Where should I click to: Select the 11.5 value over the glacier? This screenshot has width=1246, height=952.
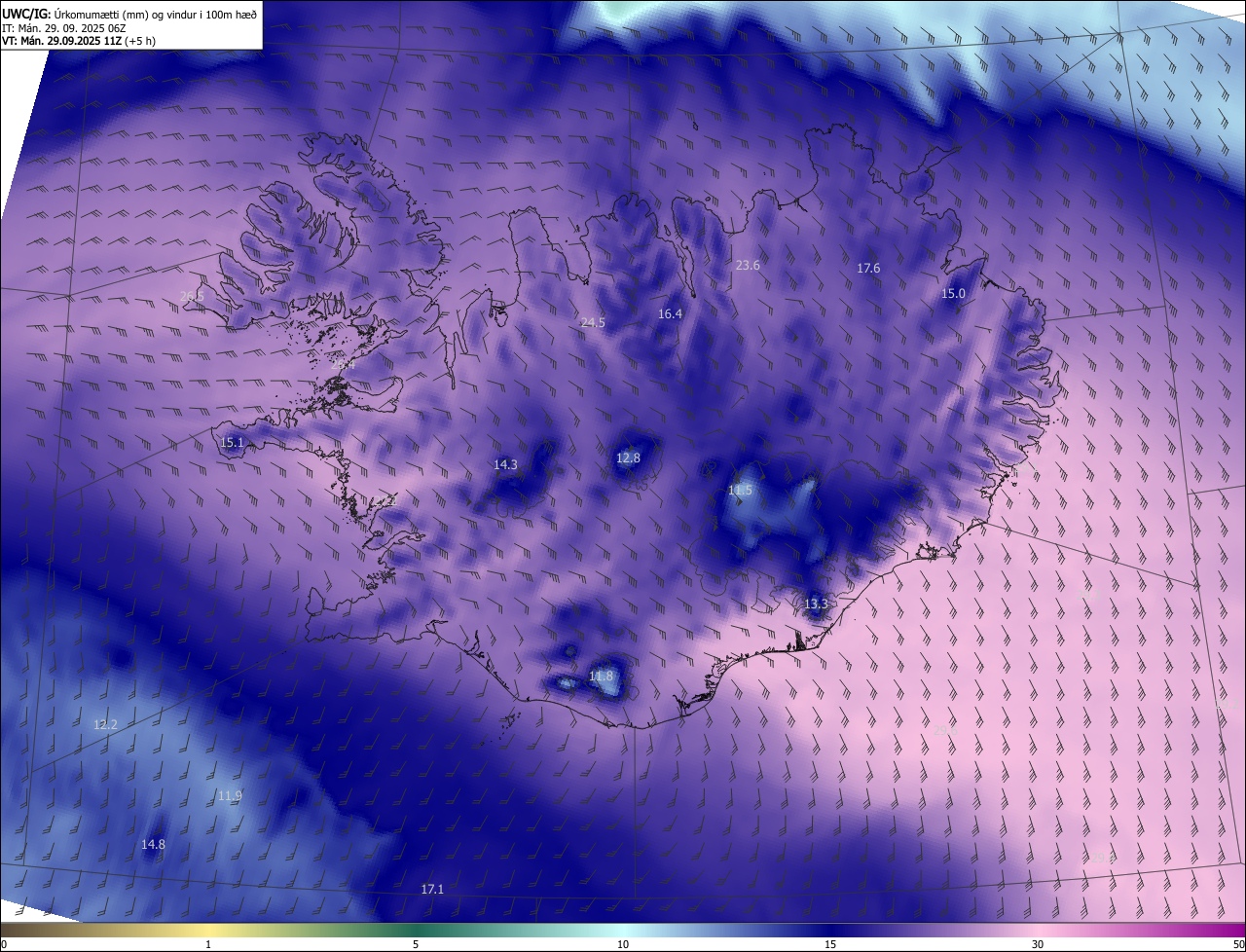click(740, 490)
